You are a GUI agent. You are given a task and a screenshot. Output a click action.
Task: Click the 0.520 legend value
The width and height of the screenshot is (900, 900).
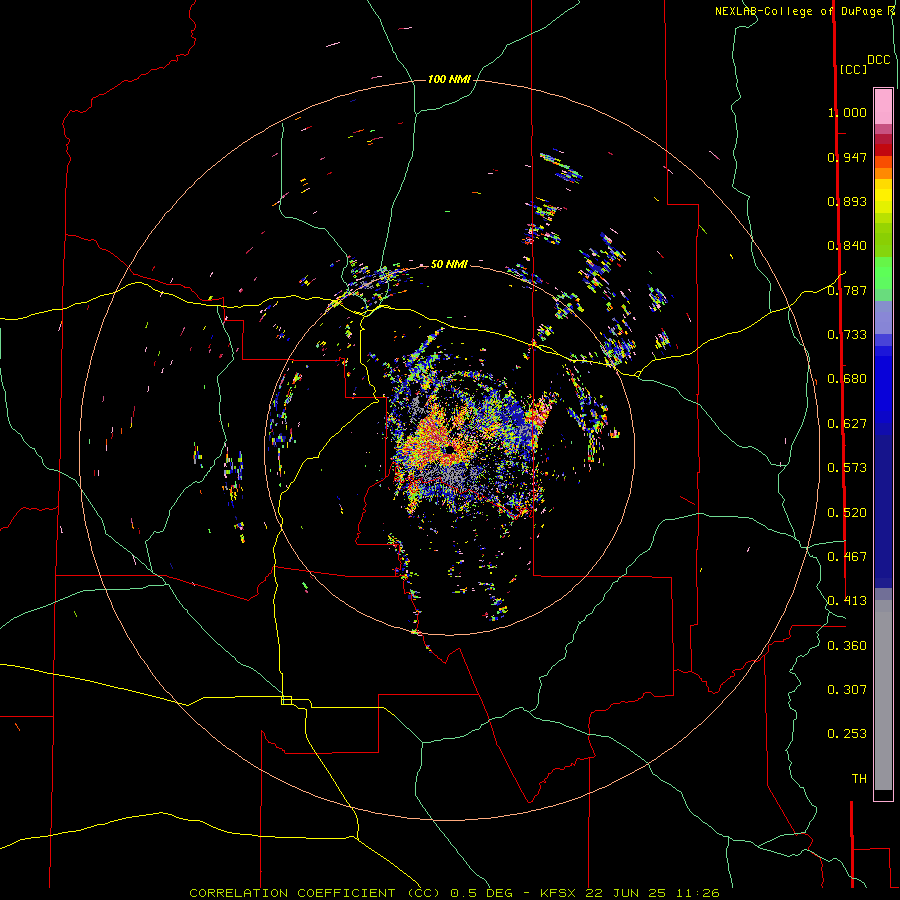click(847, 513)
